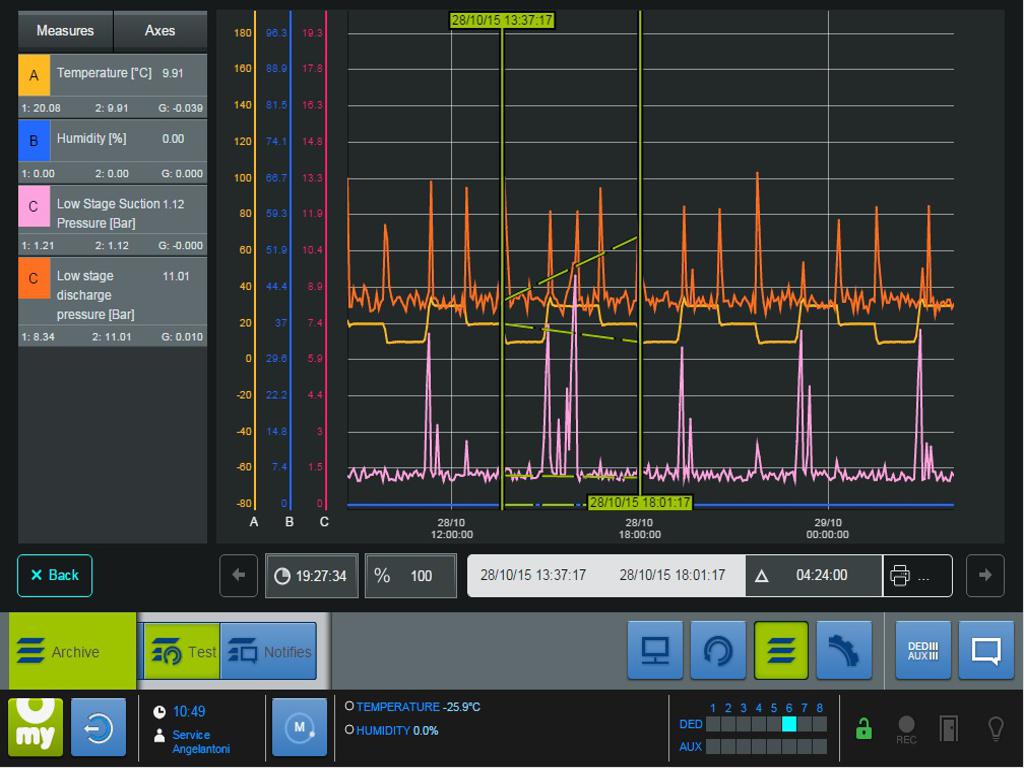Click the green unlocked padlock icon
This screenshot has width=1024, height=768.
864,728
